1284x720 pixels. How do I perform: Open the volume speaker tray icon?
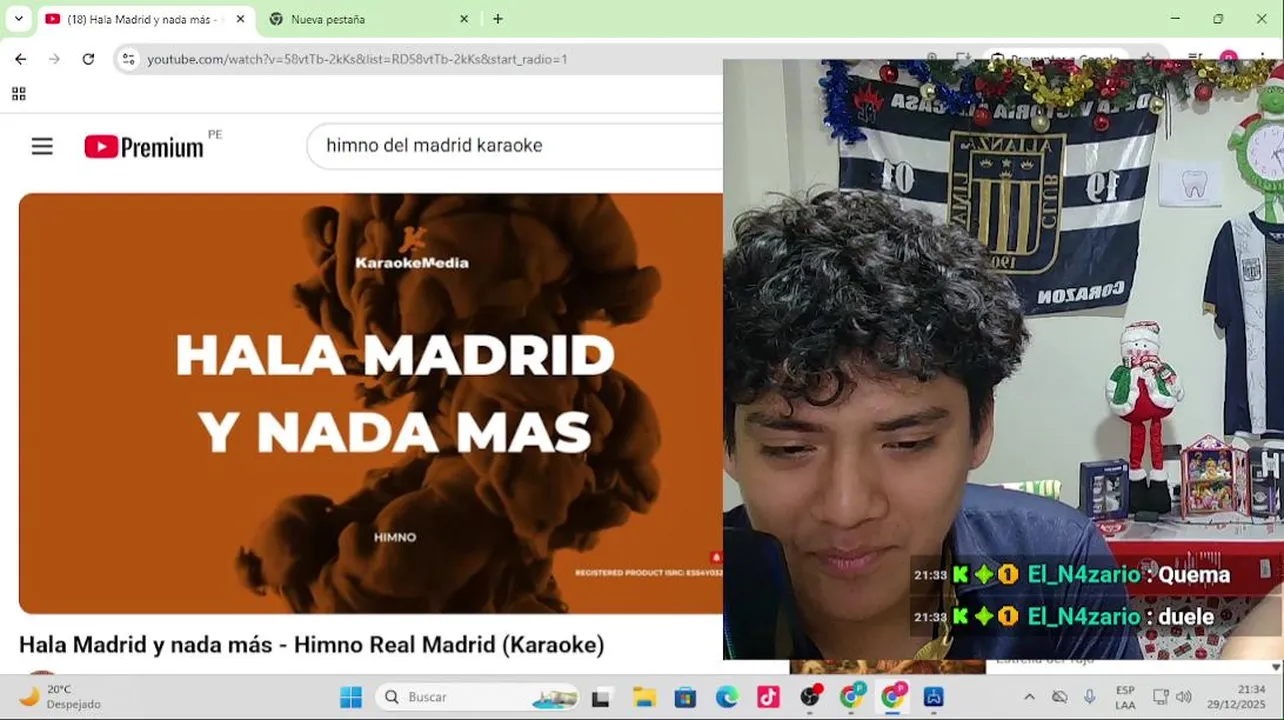[x=1184, y=697]
